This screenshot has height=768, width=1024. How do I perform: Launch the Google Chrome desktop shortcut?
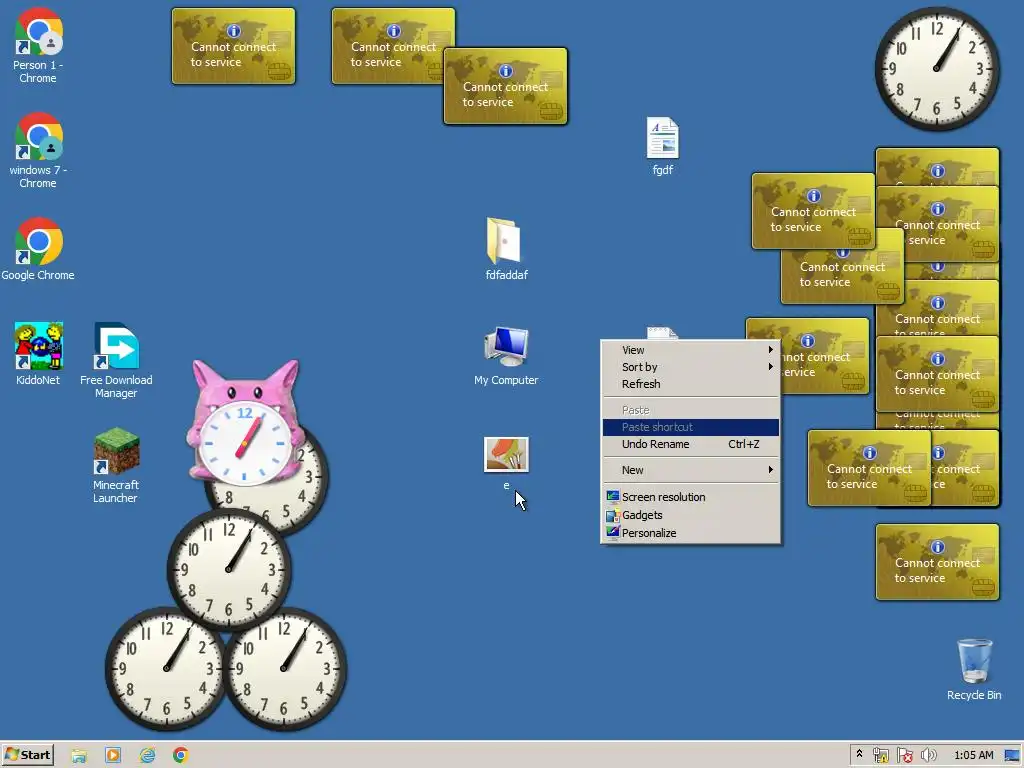pos(38,249)
